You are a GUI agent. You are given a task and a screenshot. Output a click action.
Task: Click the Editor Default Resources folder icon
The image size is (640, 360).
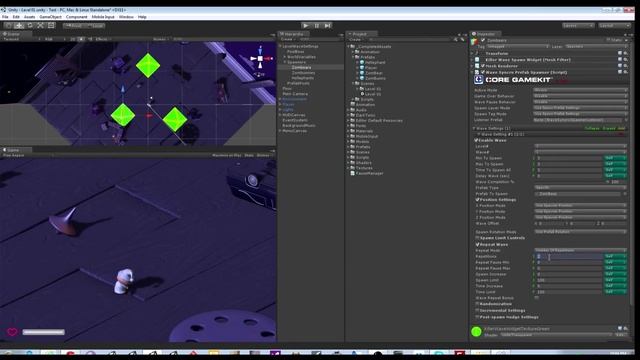[353, 120]
